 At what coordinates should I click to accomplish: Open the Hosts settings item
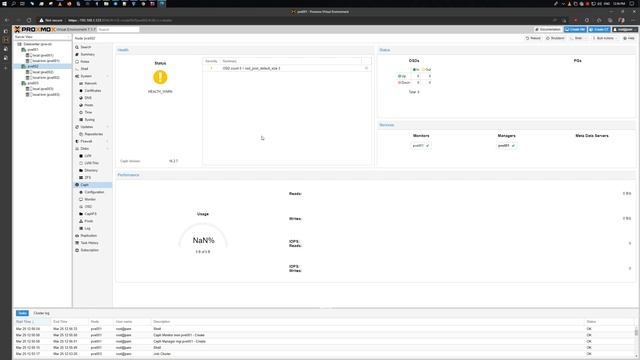93,105
